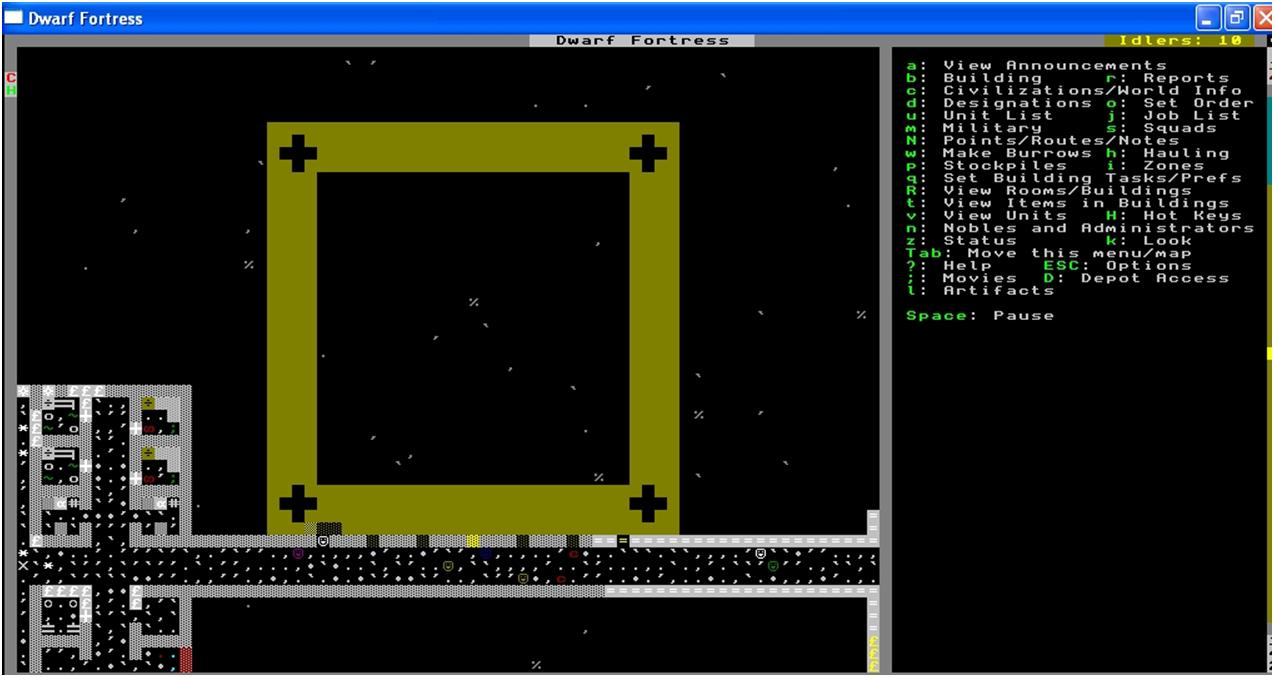
Task: Click the Dwarf Fortress title bar icon
Action: [14, 18]
